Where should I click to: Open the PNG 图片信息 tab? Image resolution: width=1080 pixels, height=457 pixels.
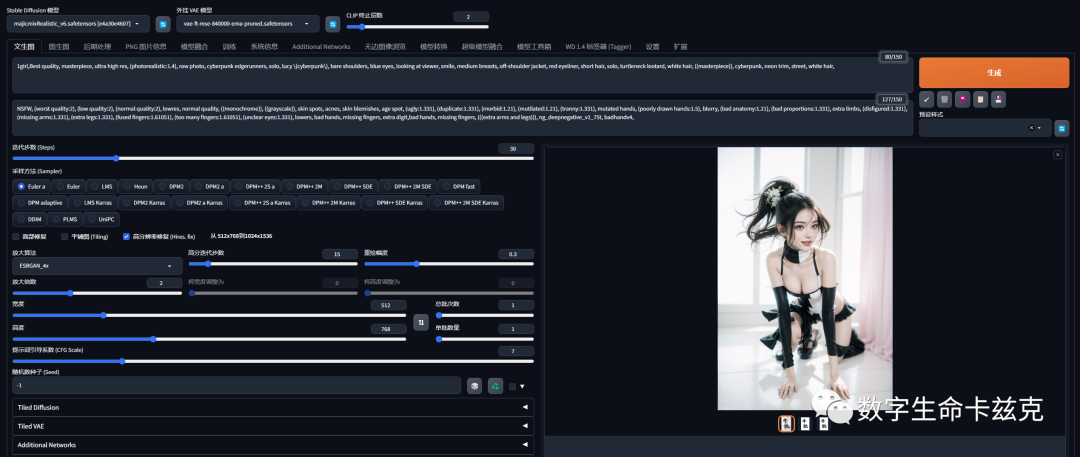click(x=146, y=47)
